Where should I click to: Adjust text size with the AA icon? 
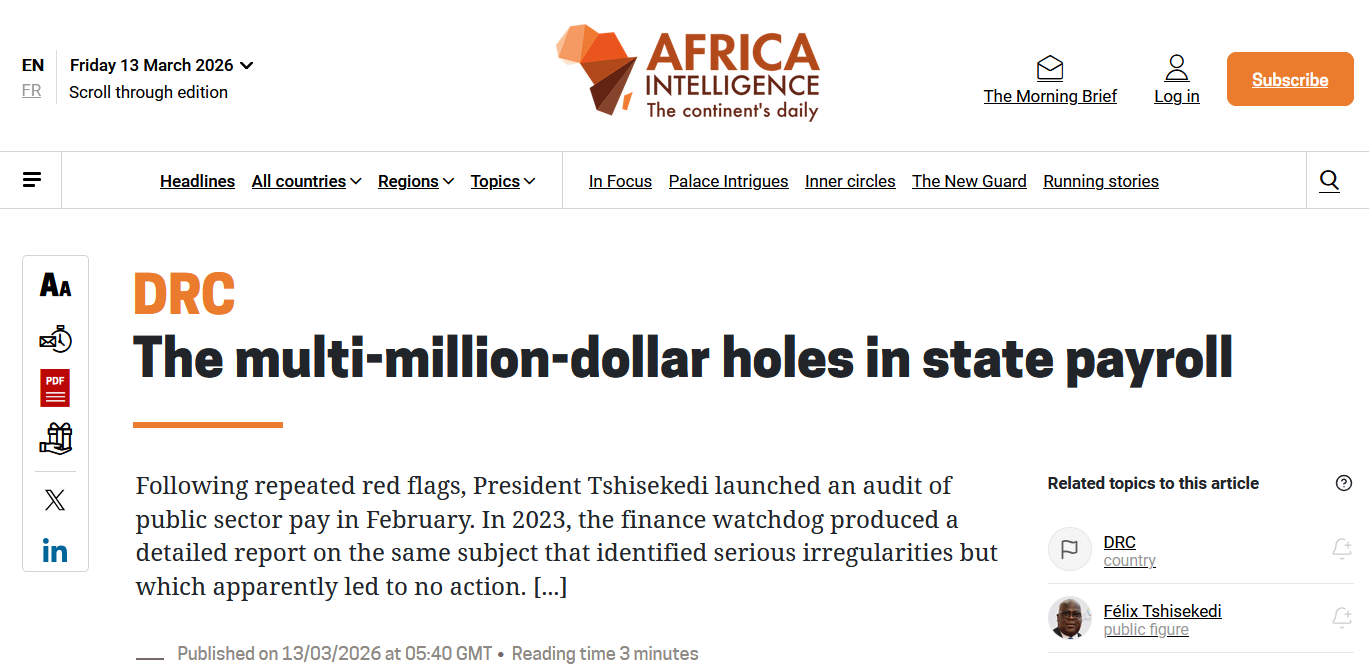pos(55,286)
